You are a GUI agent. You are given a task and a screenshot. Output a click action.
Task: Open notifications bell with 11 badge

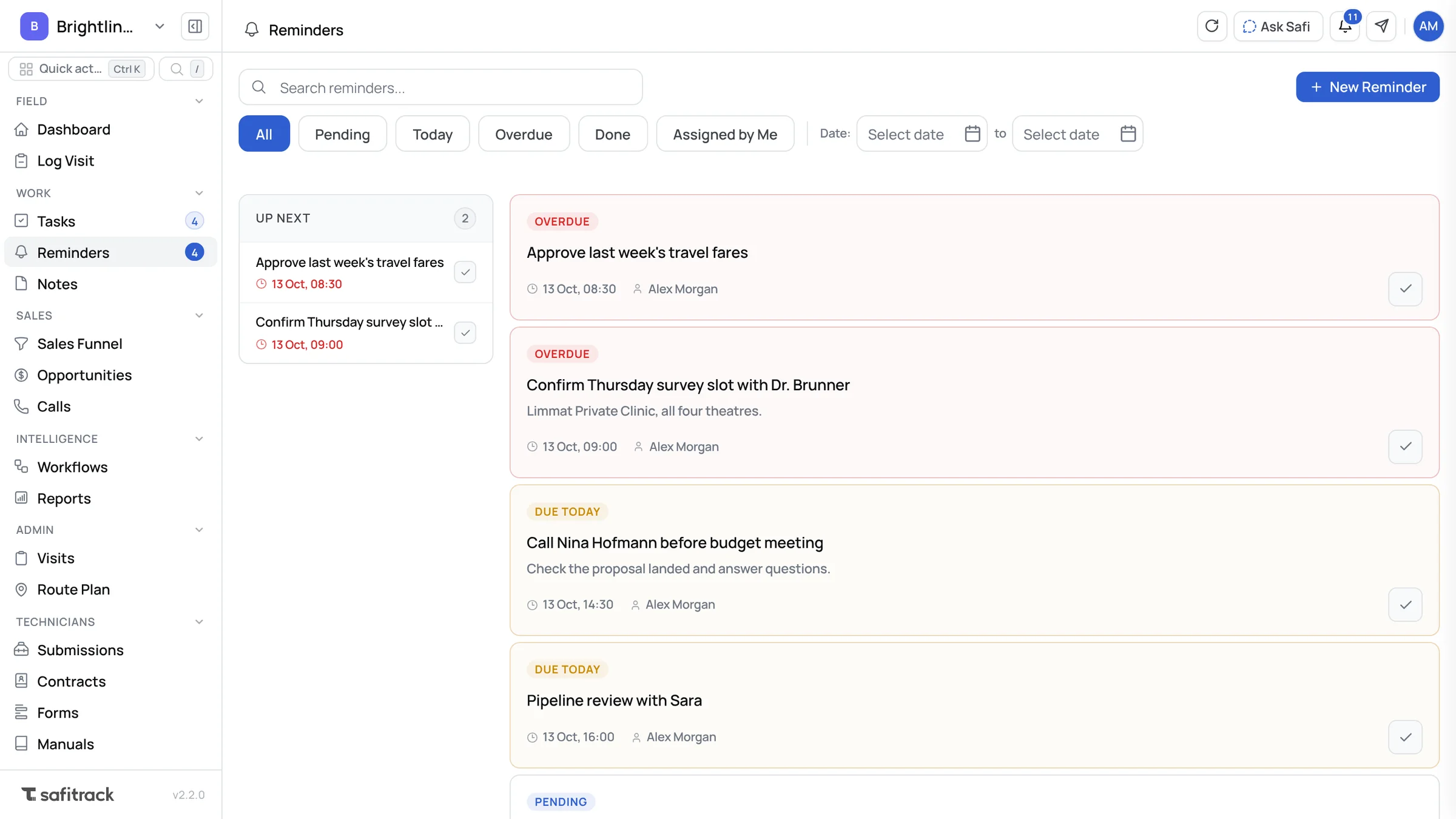[1345, 27]
